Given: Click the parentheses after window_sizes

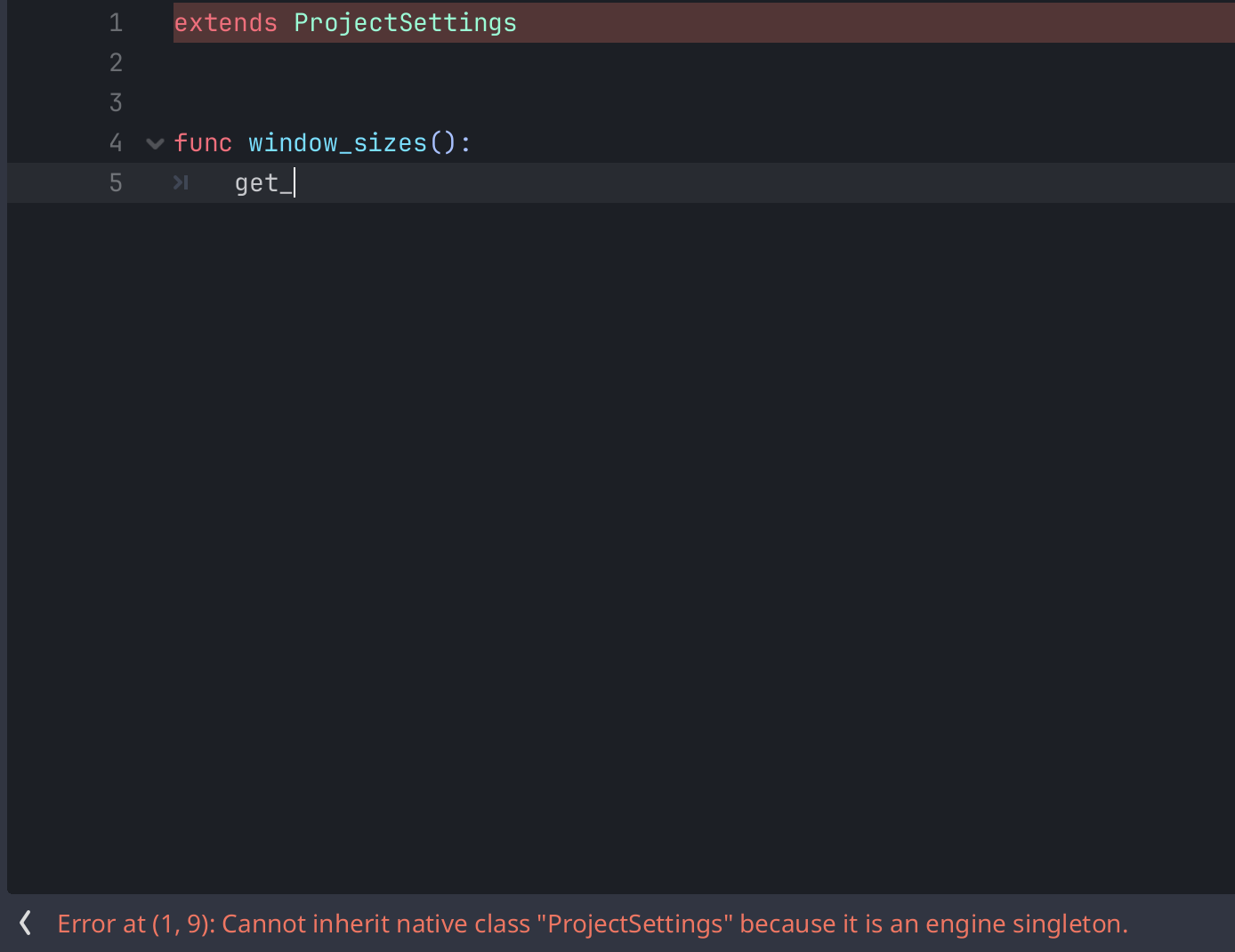Looking at the screenshot, I should [442, 142].
